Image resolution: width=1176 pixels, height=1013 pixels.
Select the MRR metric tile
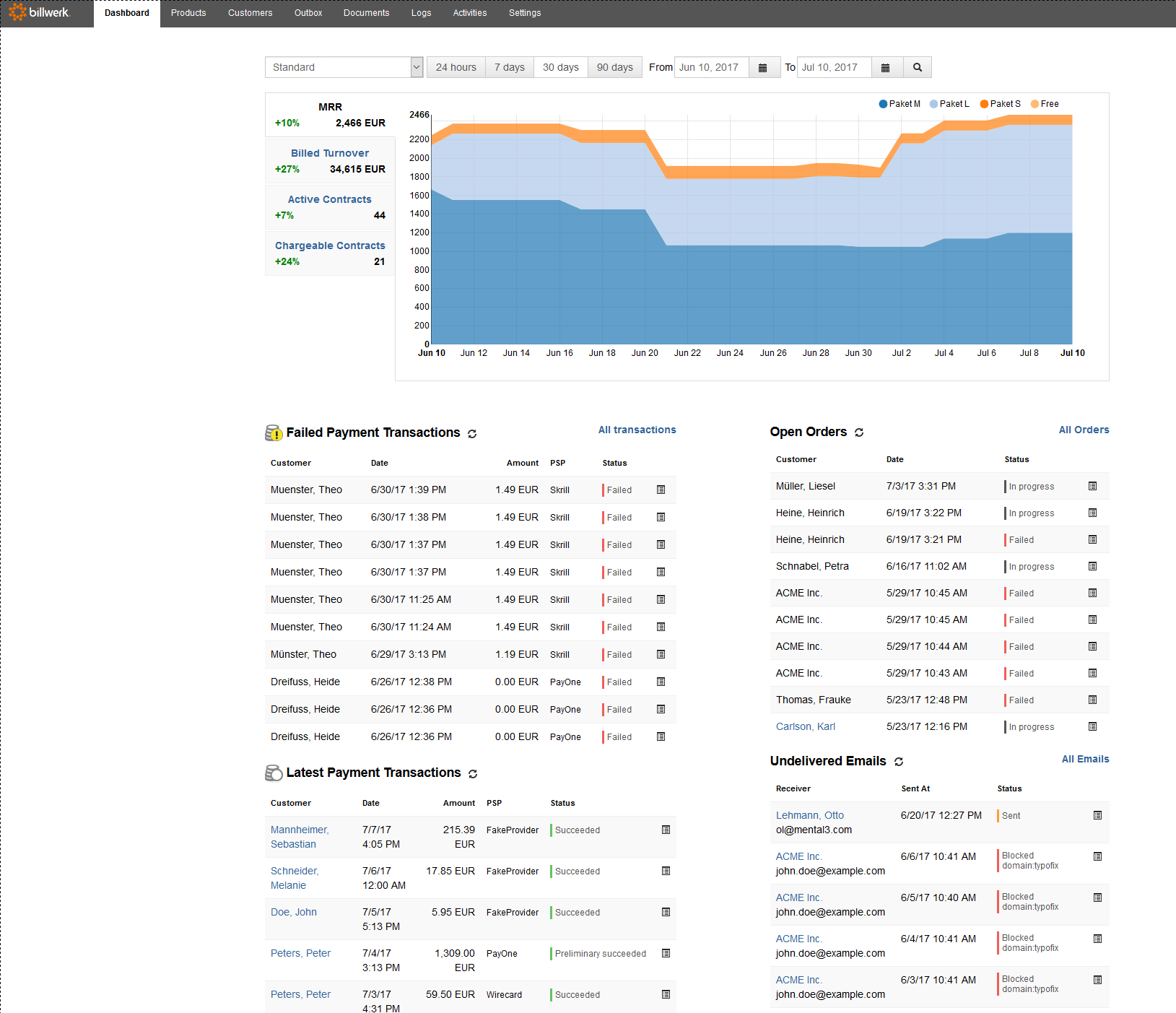(x=330, y=115)
